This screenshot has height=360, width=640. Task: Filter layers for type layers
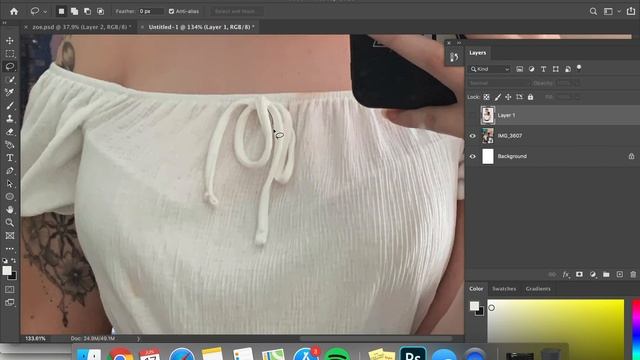pos(543,69)
